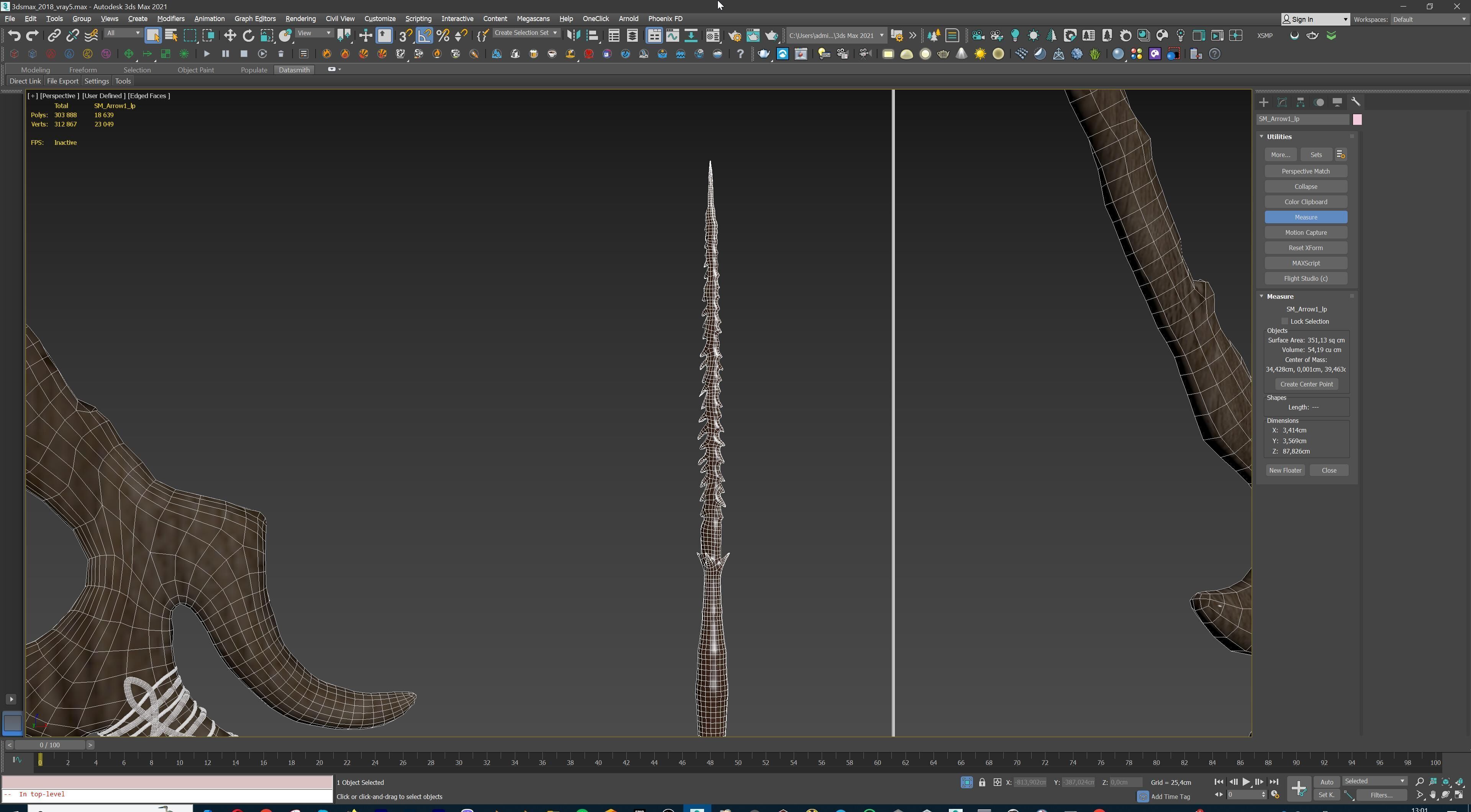Viewport: 1471px width, 812px height.
Task: Click the Create Center Point button
Action: (1306, 384)
